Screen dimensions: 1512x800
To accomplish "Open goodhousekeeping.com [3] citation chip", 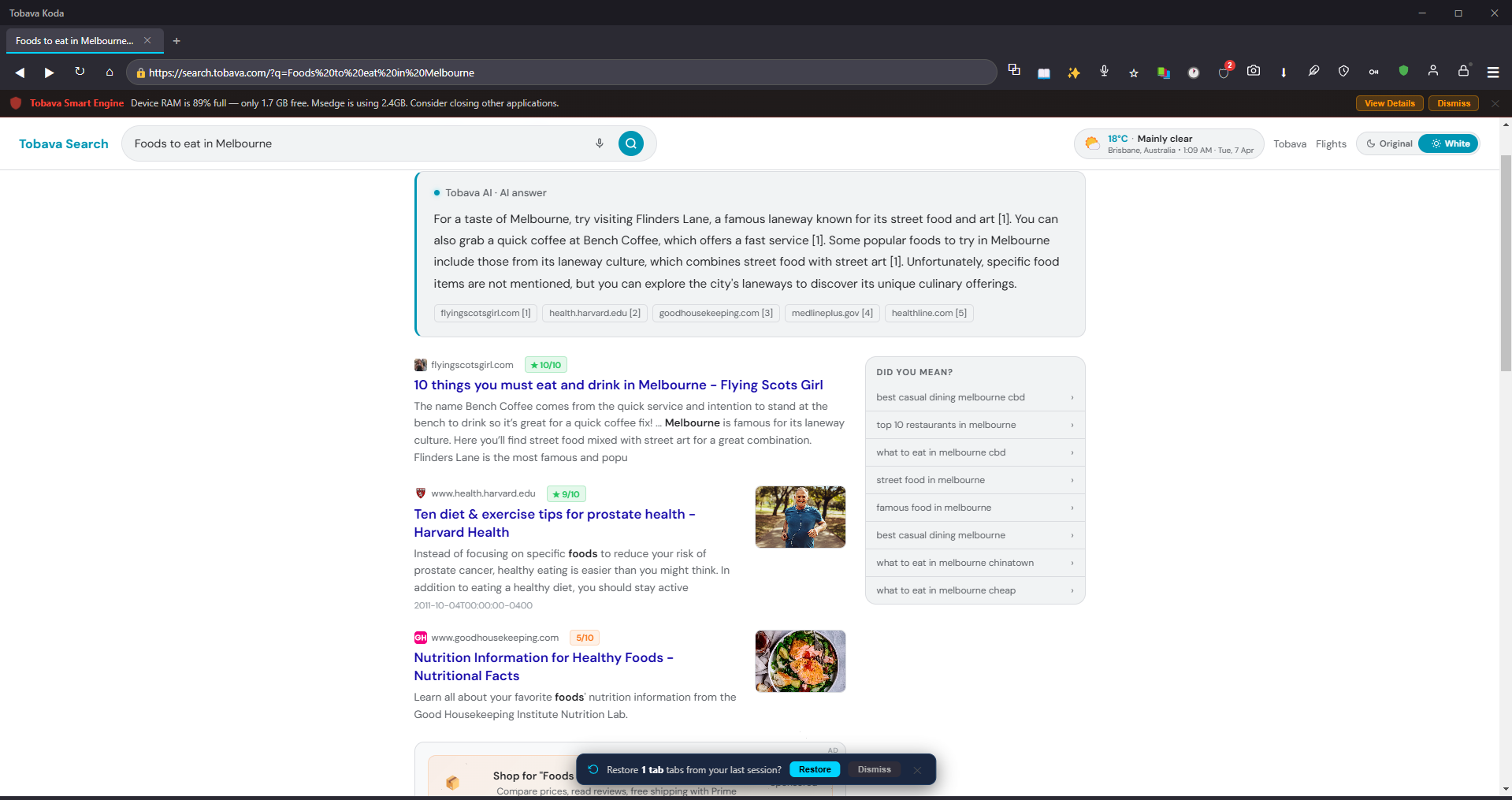I will pos(715,313).
